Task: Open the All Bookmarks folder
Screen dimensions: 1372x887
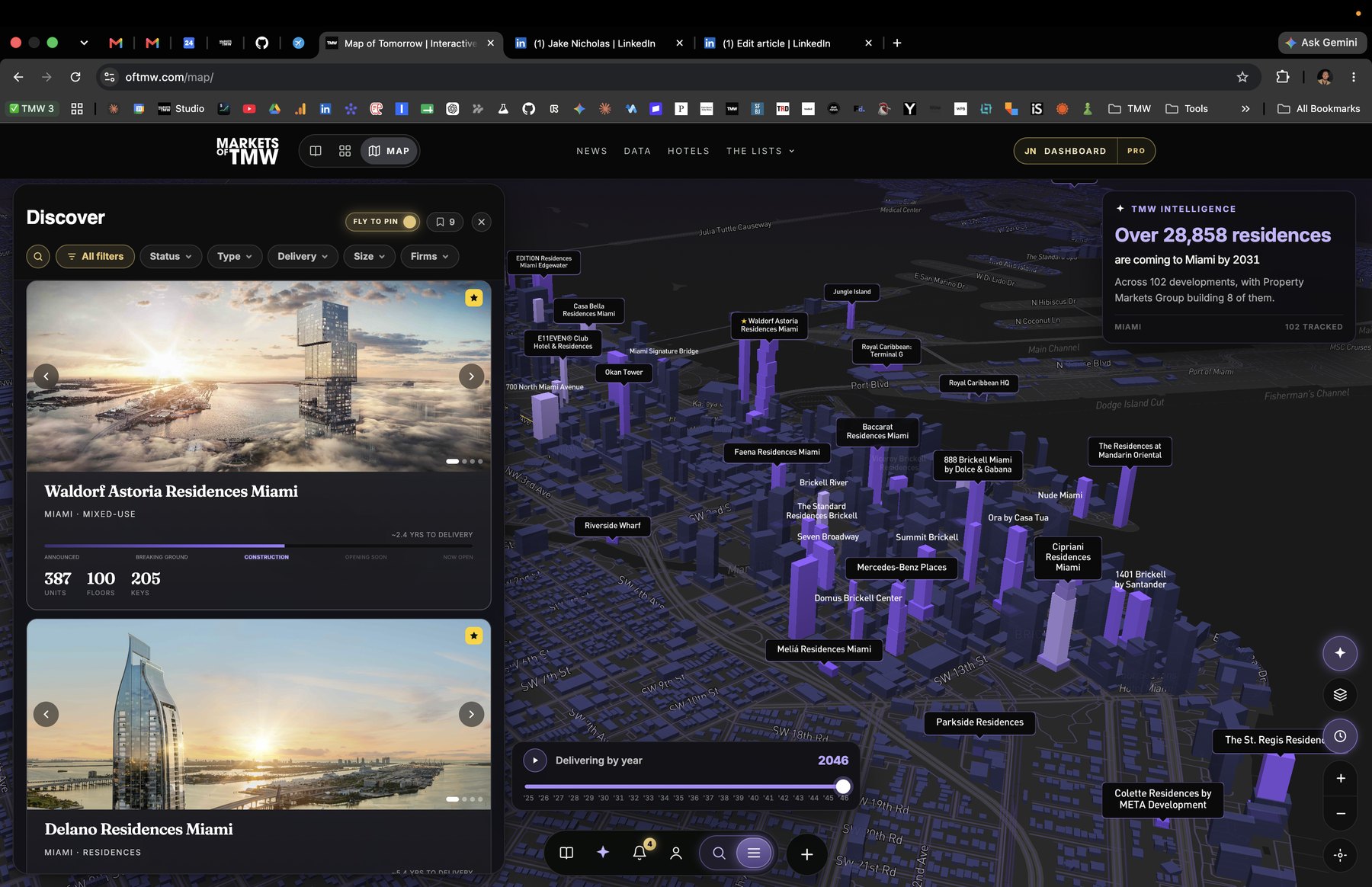Action: (1319, 109)
